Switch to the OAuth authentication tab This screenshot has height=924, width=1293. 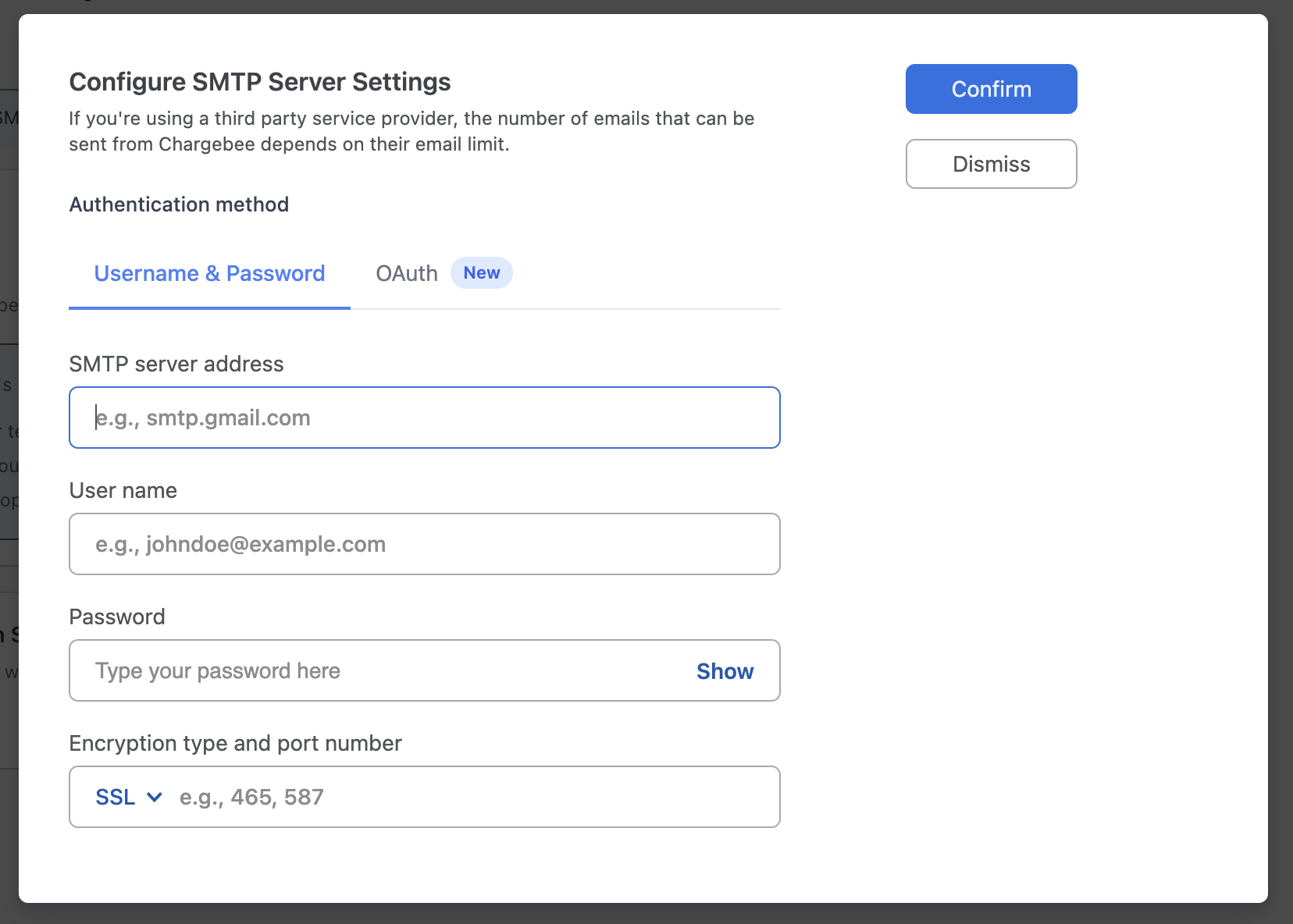(x=406, y=273)
